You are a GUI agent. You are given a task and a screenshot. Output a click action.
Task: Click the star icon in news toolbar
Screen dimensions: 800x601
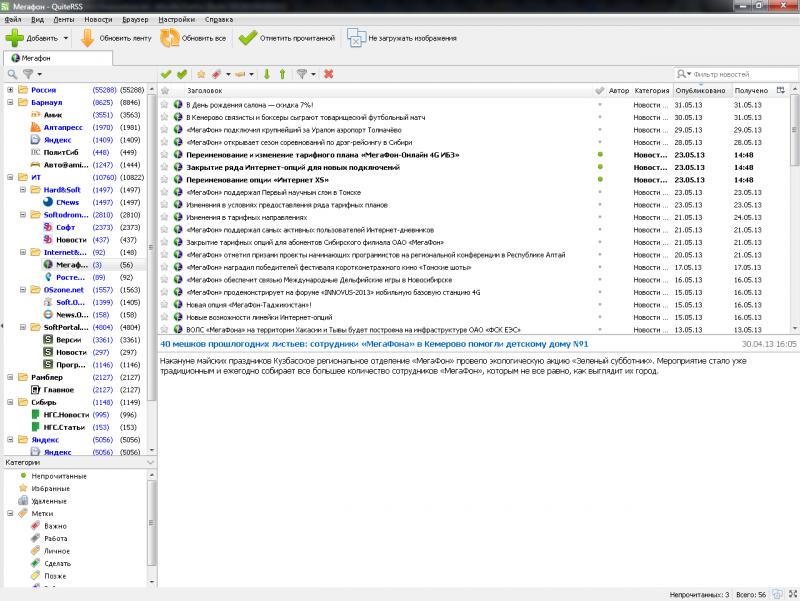tap(201, 74)
